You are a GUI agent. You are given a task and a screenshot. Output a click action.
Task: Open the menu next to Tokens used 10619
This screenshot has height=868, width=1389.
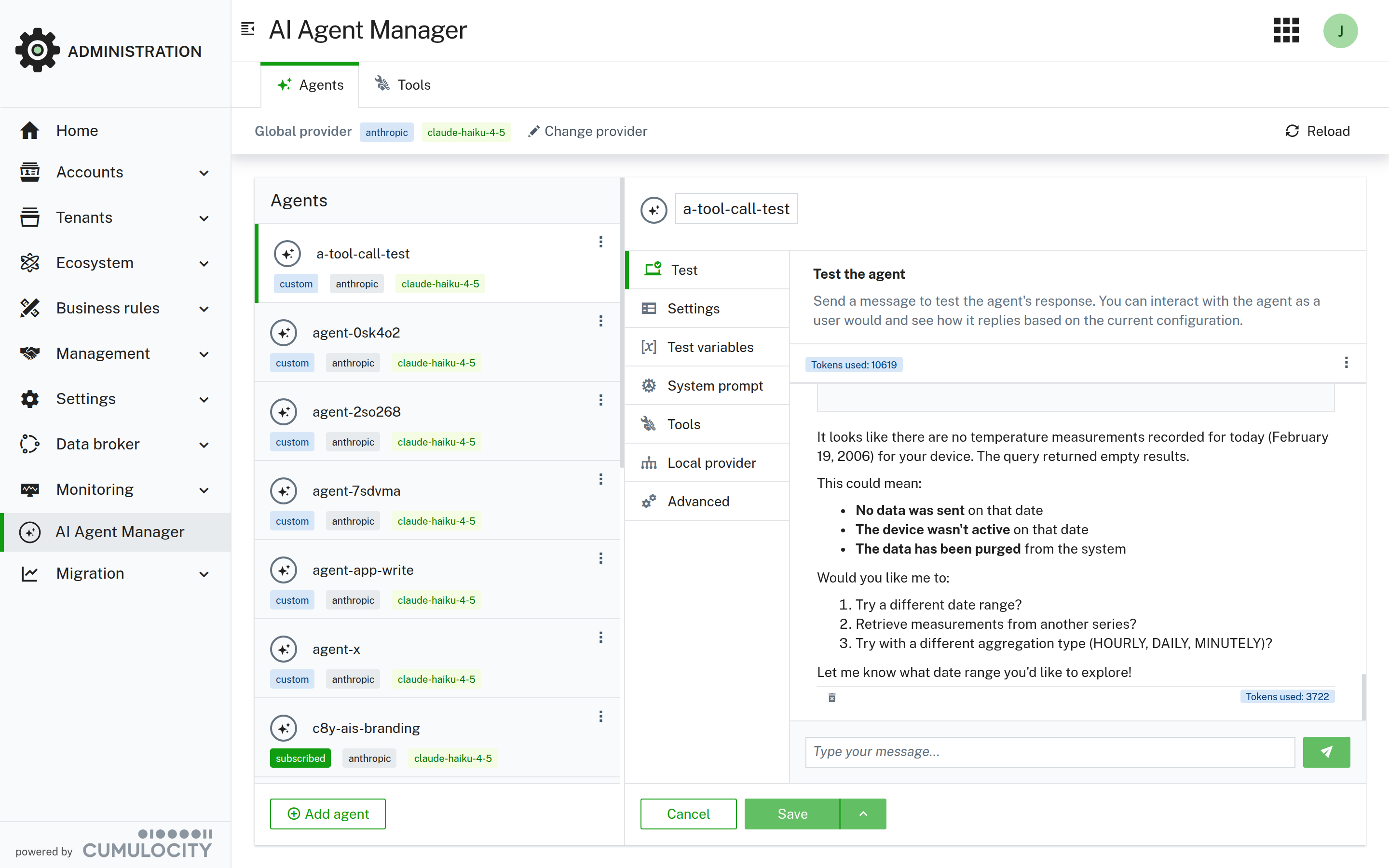1346,362
